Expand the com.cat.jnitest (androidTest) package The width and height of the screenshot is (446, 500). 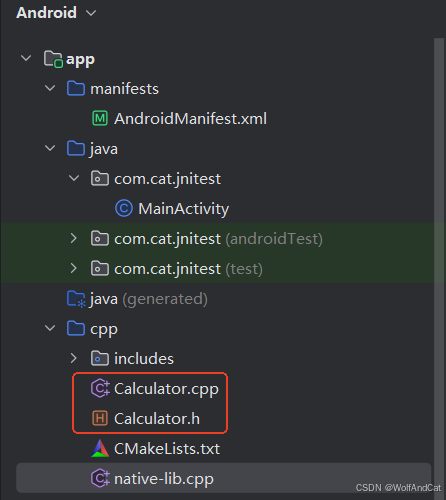point(74,238)
